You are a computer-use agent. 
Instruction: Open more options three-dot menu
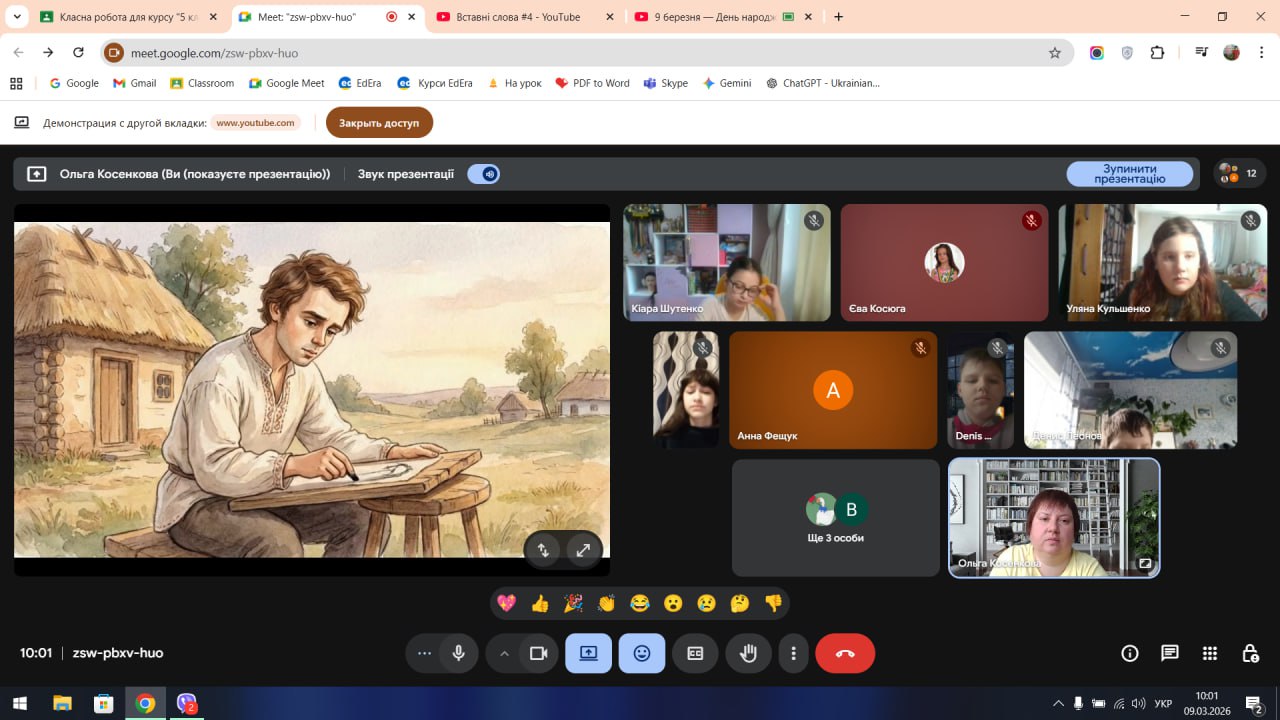point(793,653)
